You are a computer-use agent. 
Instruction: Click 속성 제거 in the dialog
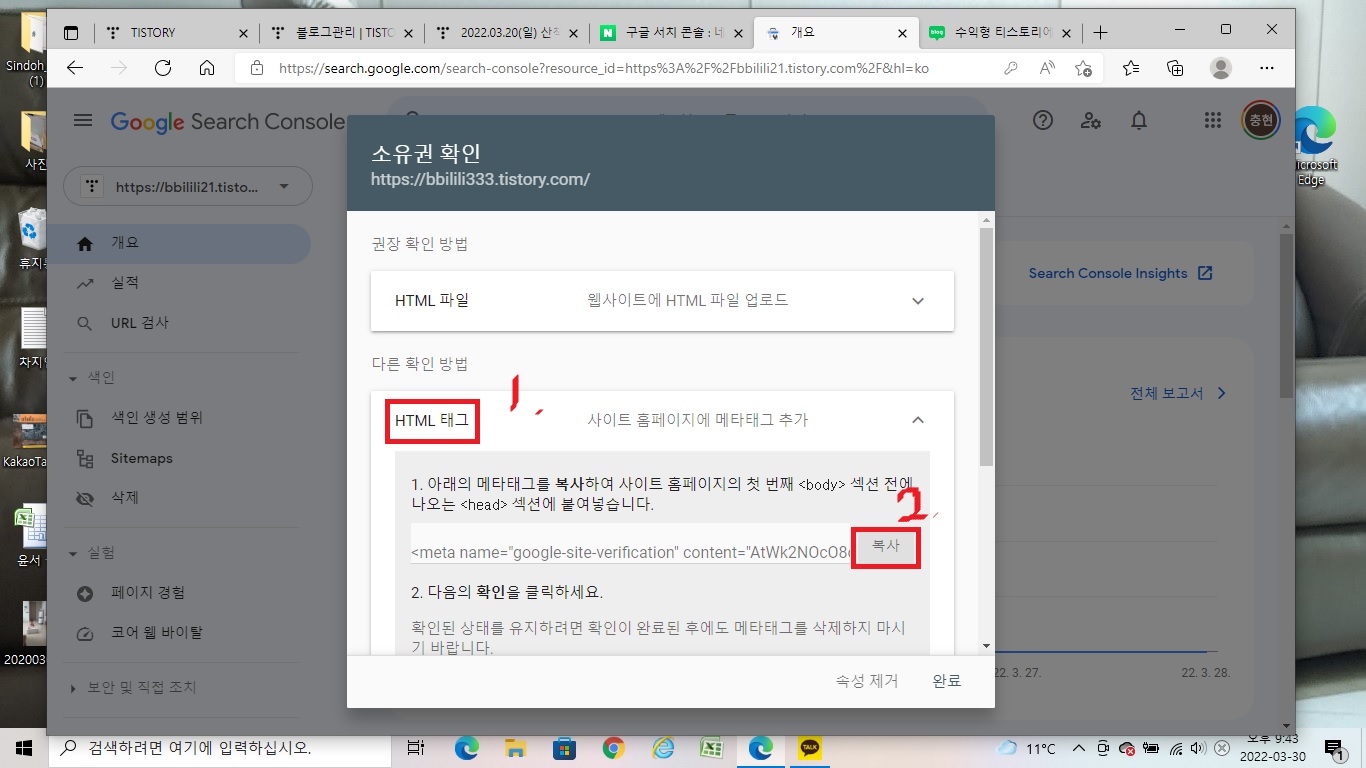point(867,681)
